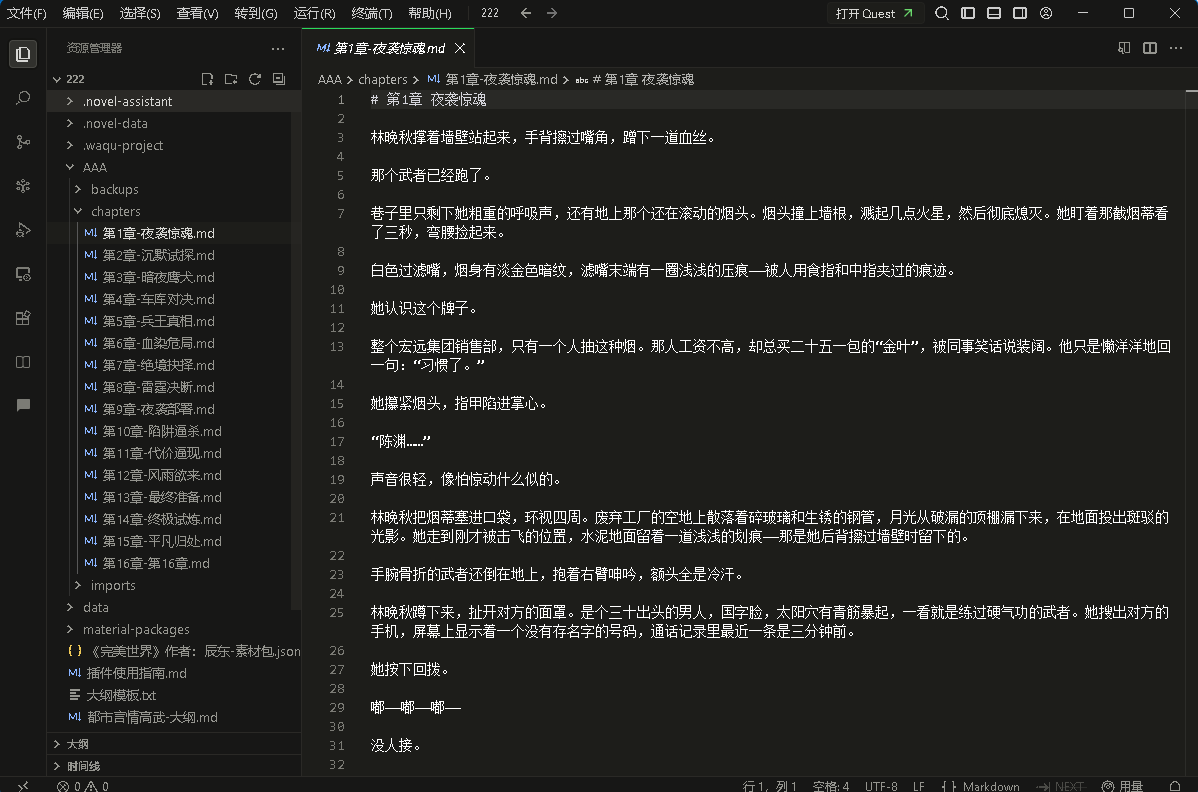Click the search magnifier in title bar
The height and width of the screenshot is (792, 1198).
pyautogui.click(x=941, y=13)
